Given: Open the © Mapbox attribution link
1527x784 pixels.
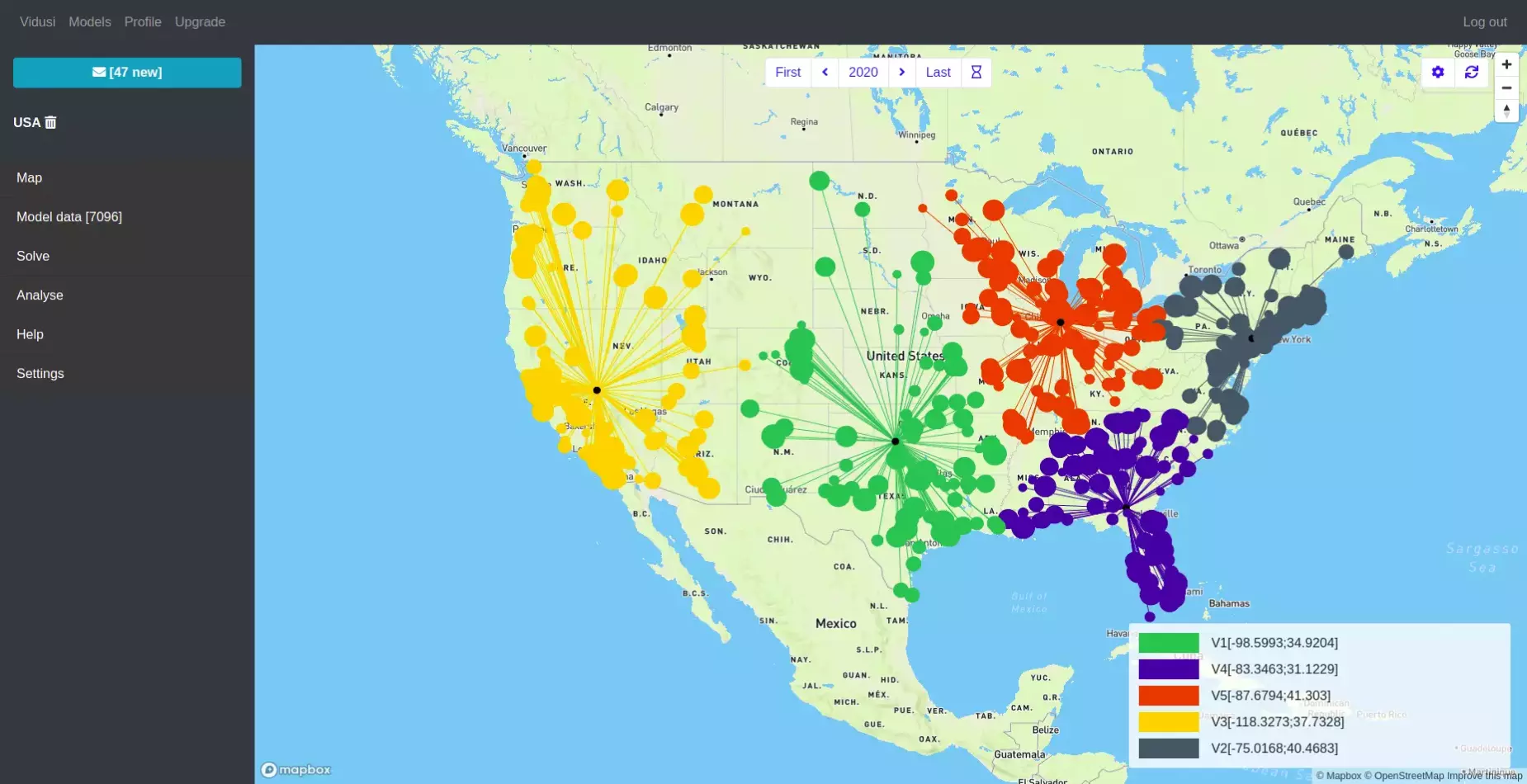Looking at the screenshot, I should [x=1338, y=776].
